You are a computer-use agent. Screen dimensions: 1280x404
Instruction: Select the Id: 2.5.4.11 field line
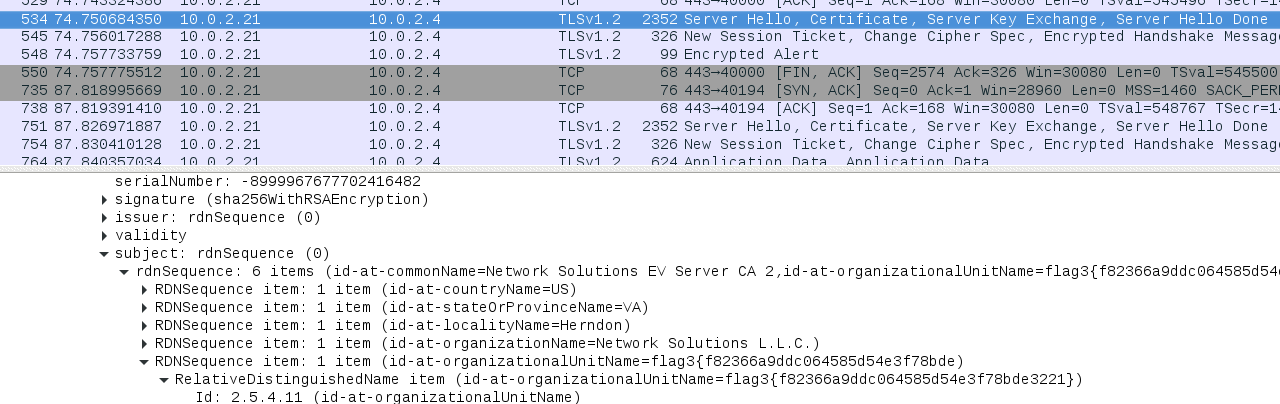click(388, 398)
